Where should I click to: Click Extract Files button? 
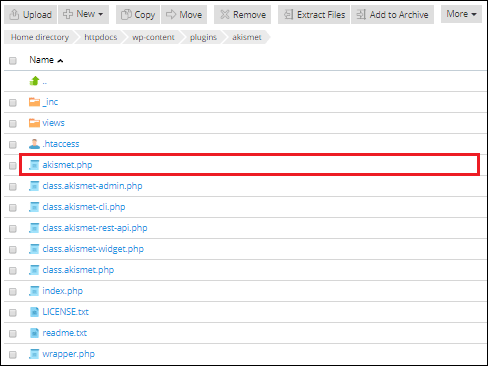coord(314,15)
